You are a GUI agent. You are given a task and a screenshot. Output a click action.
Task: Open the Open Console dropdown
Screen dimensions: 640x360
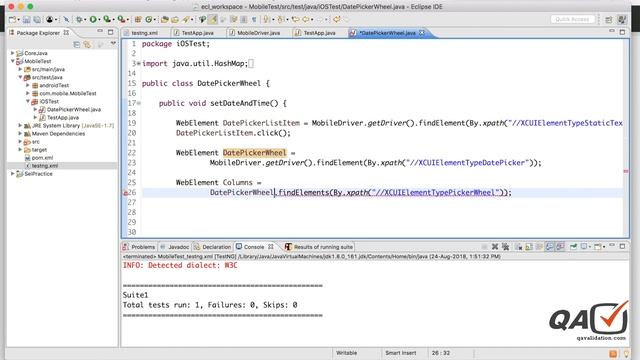[604, 247]
